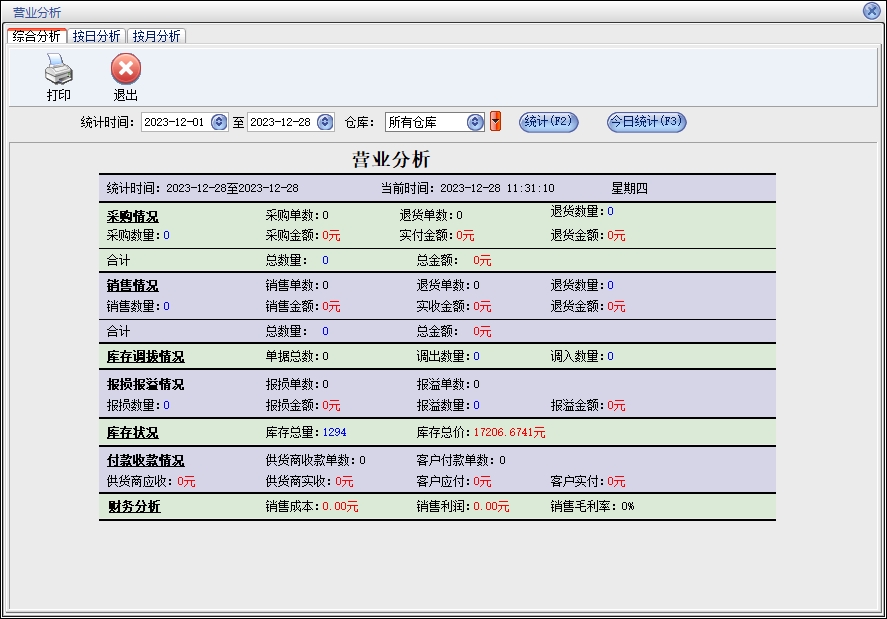Screen dimensions: 887x619
Task: Click the end date field 2023-12-28
Action: 279,122
